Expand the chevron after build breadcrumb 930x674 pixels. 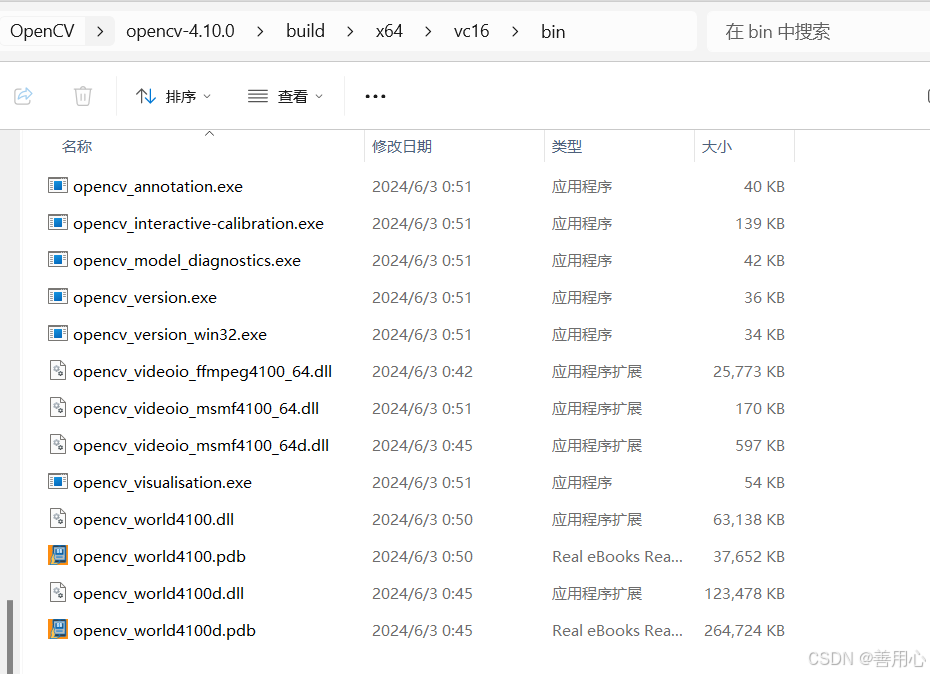(x=350, y=31)
